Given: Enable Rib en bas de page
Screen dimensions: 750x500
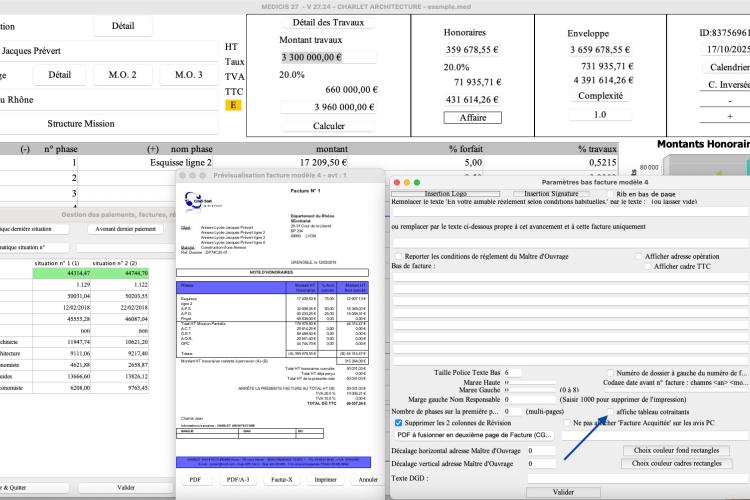Looking at the screenshot, I should pyautogui.click(x=610, y=194).
